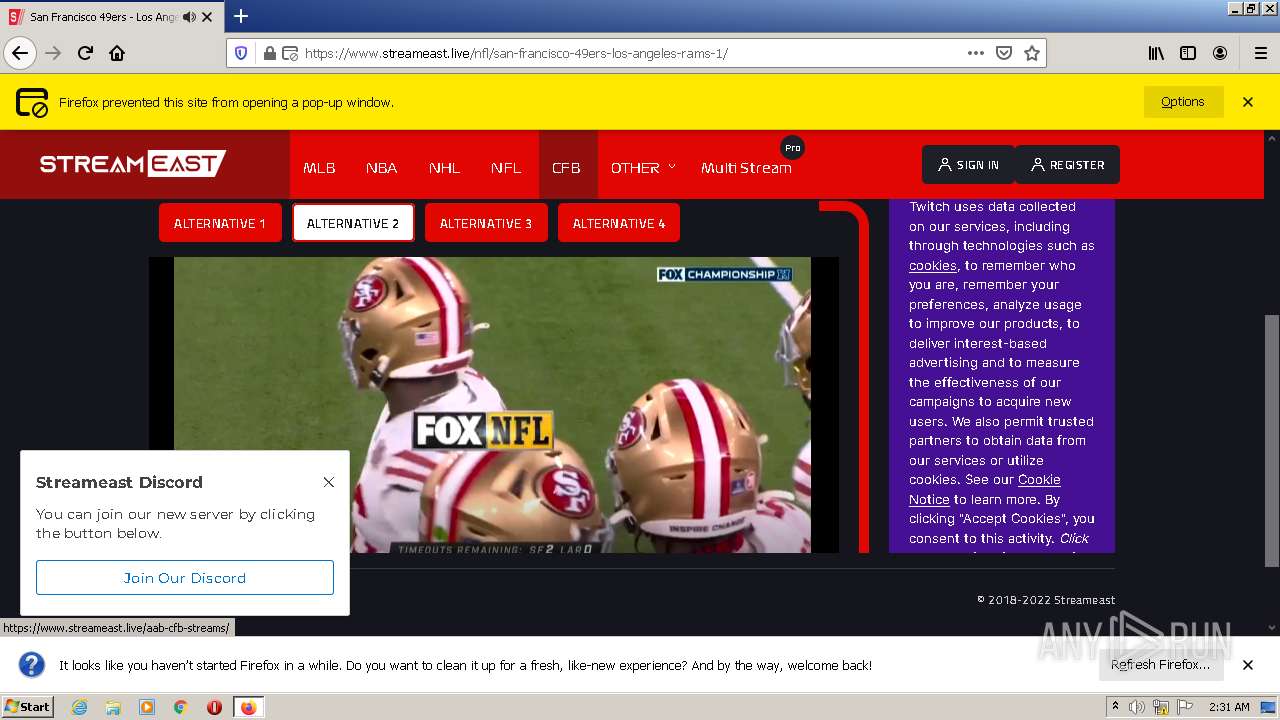Viewport: 1280px width, 720px height.
Task: Switch to ALTERNATIVE 3 stream
Action: click(x=486, y=223)
